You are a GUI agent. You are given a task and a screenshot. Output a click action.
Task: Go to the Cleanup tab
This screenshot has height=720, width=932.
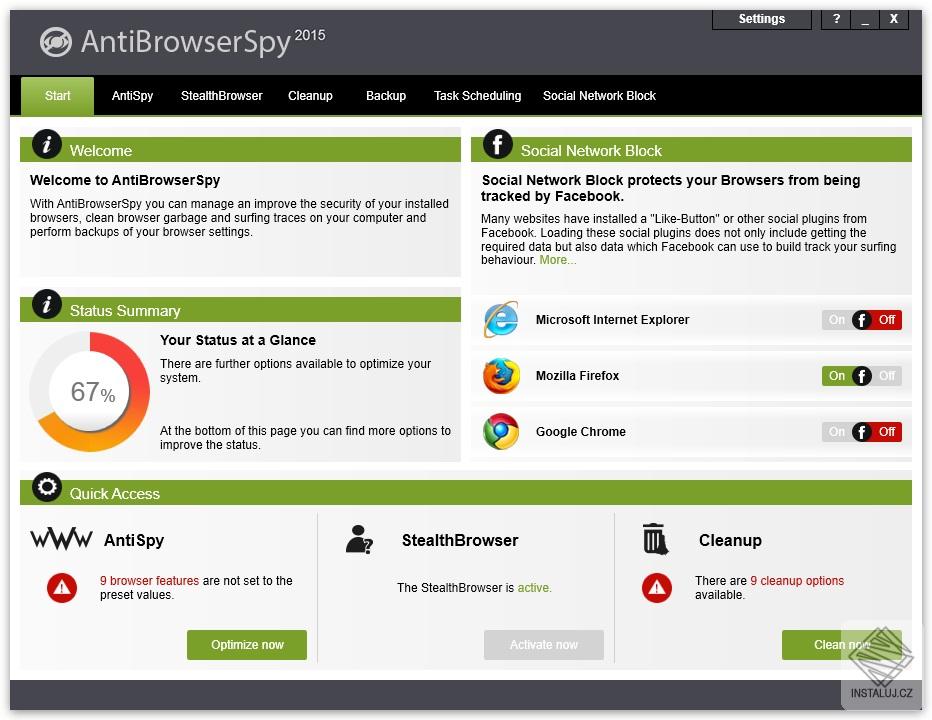click(310, 96)
